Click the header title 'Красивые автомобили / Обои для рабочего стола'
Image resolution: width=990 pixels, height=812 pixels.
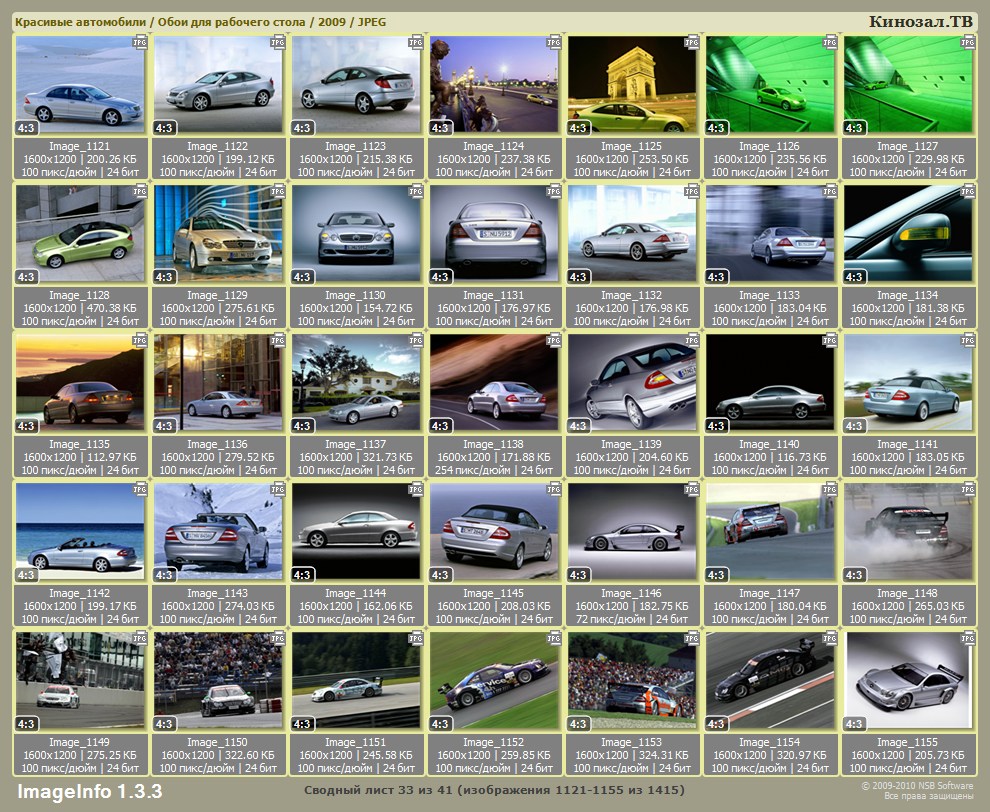160,22
